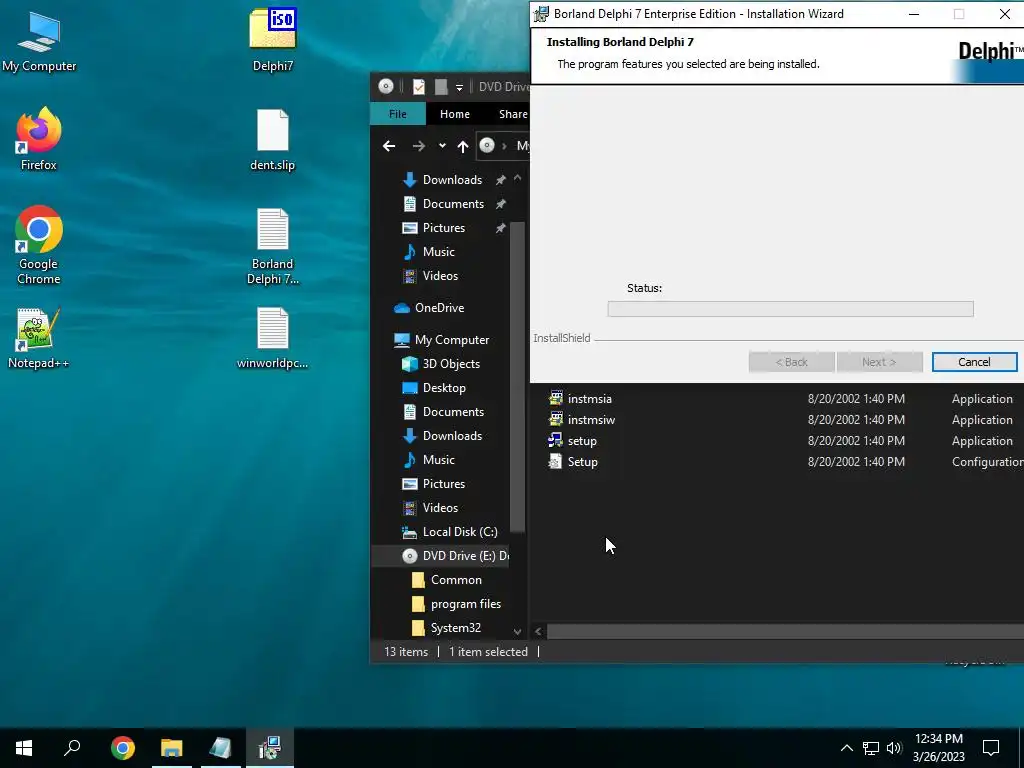Cancel the Delphi 7 installation

(x=974, y=362)
